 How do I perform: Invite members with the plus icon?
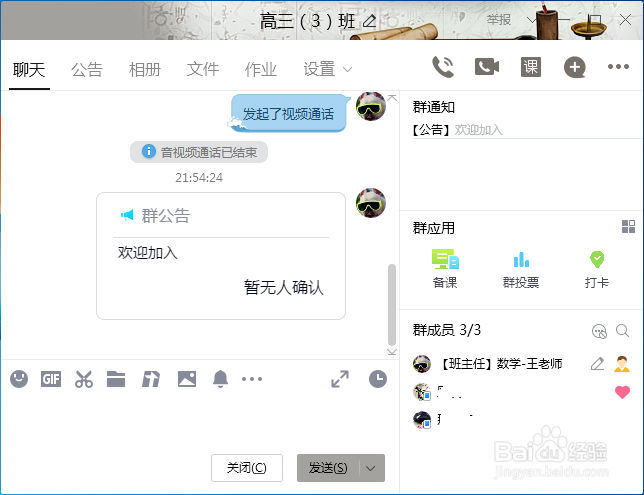click(574, 67)
